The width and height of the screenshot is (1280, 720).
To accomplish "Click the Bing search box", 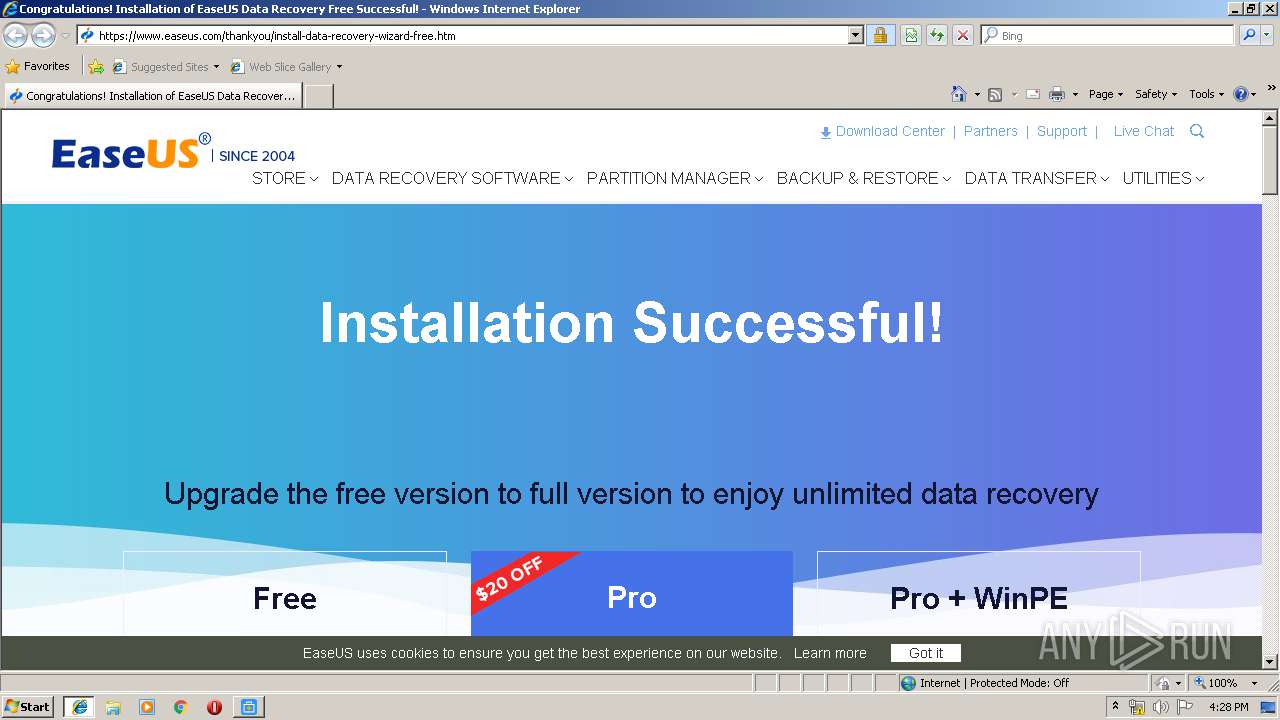I will click(x=1107, y=35).
